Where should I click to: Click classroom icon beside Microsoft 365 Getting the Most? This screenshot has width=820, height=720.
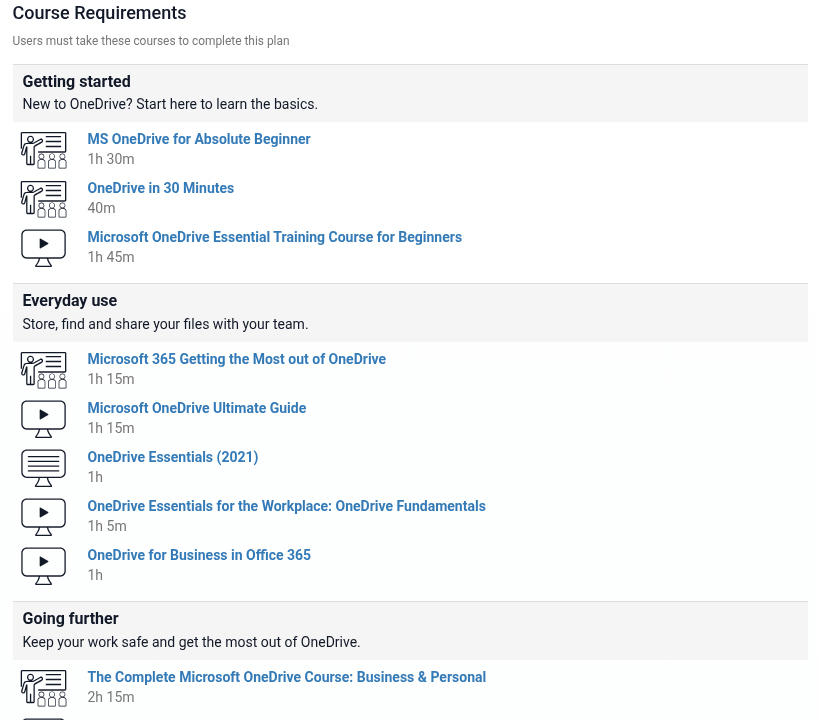(43, 370)
